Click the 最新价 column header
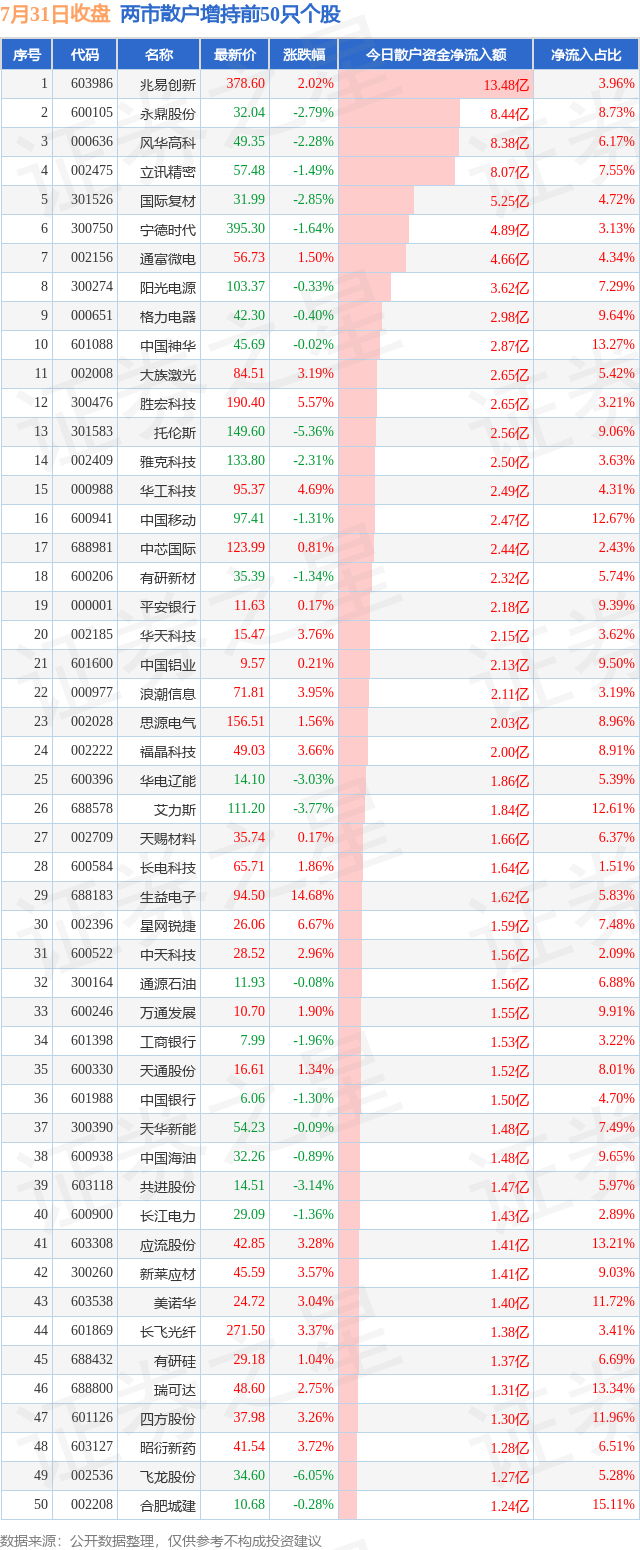The height and width of the screenshot is (1550, 640). (x=234, y=55)
